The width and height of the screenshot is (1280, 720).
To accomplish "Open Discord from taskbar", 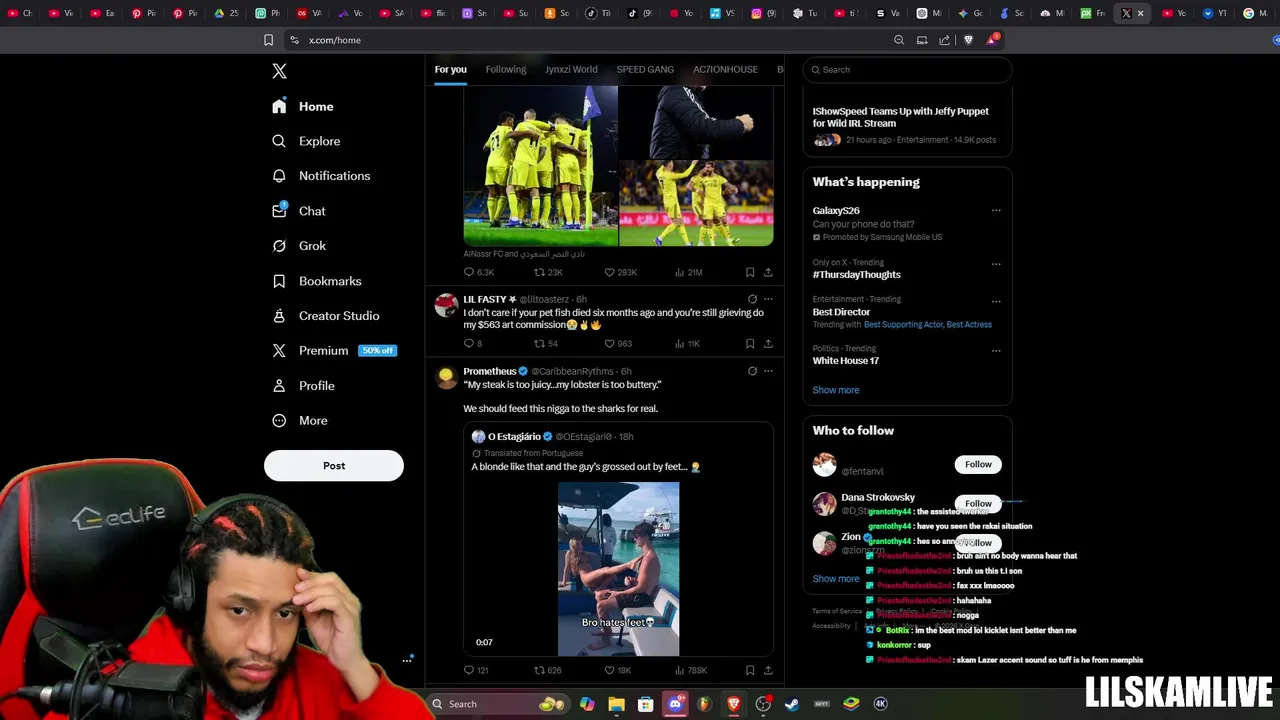I will pos(675,704).
